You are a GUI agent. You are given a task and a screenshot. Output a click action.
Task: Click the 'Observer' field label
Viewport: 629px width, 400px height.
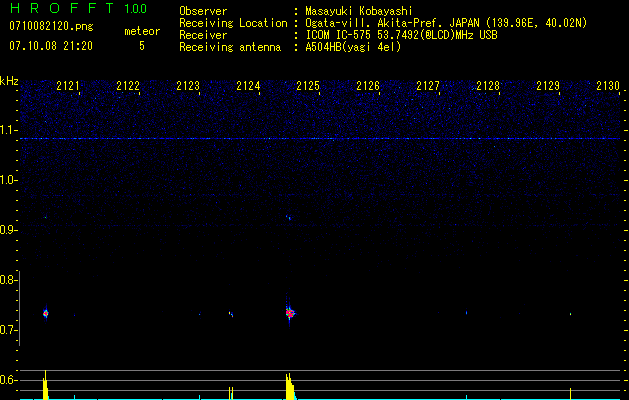click(203, 11)
